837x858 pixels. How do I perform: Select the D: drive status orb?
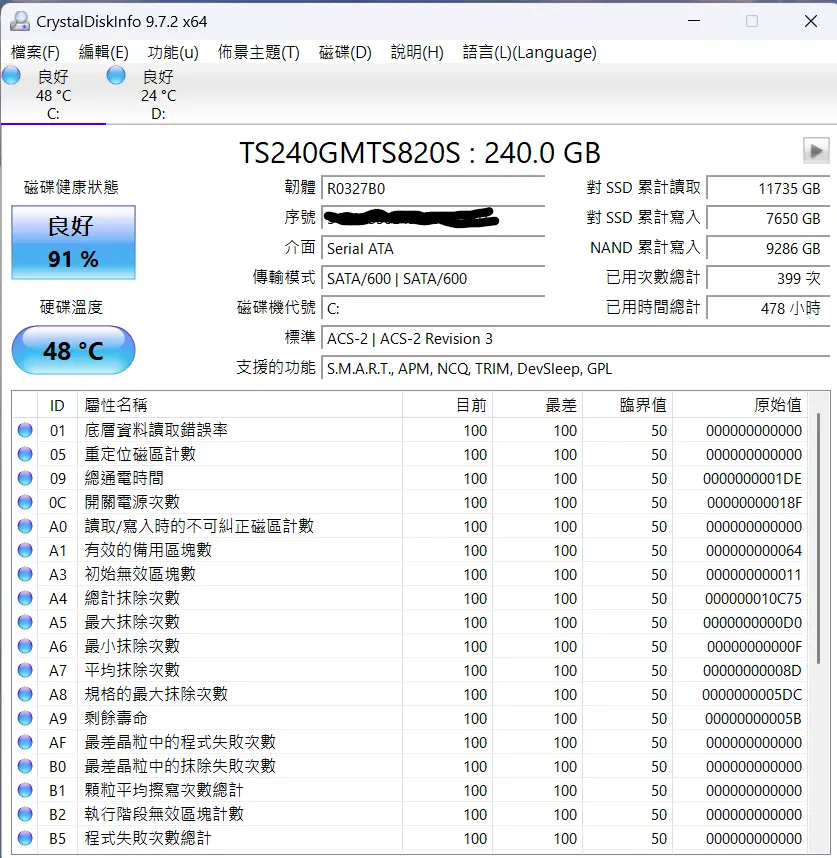tap(116, 76)
